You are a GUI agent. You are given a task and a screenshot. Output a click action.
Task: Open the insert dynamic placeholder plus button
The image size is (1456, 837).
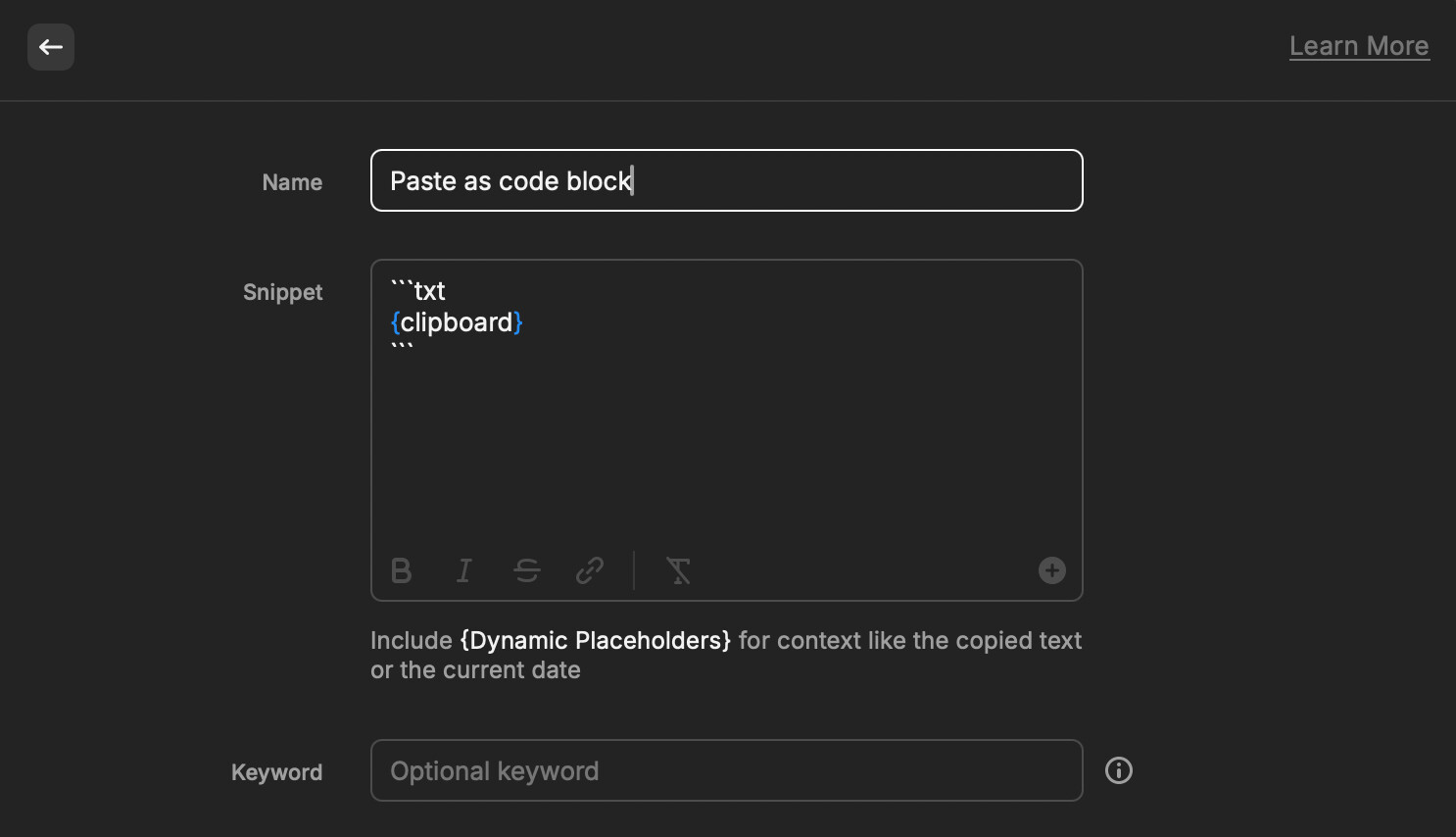pyautogui.click(x=1051, y=570)
